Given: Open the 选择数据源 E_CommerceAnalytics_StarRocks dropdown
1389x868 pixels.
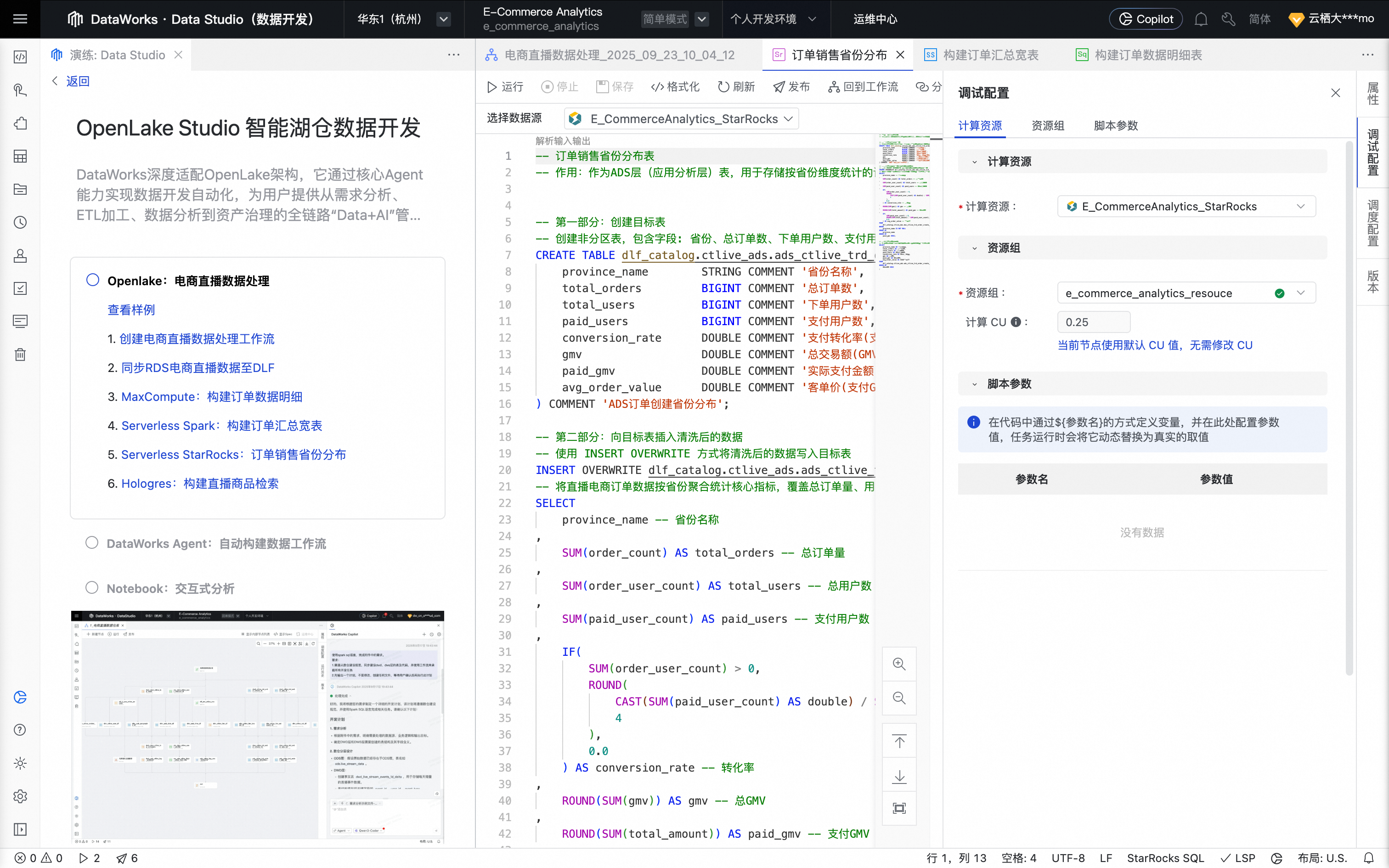Looking at the screenshot, I should (x=681, y=119).
